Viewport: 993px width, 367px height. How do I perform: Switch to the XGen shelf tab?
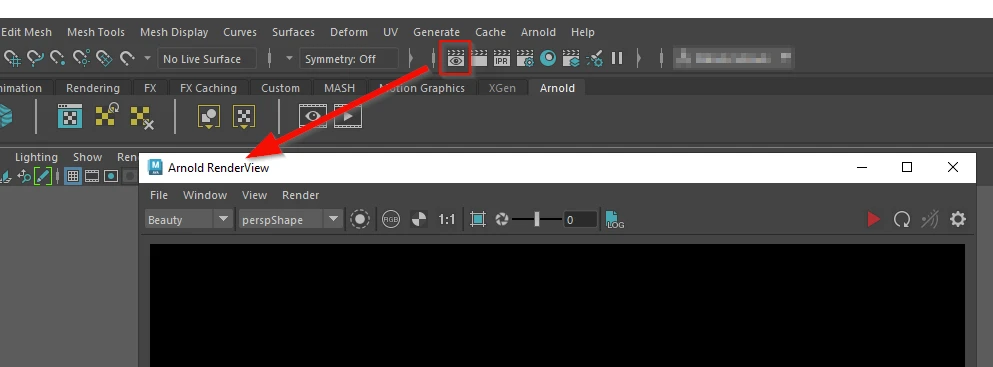click(x=502, y=88)
